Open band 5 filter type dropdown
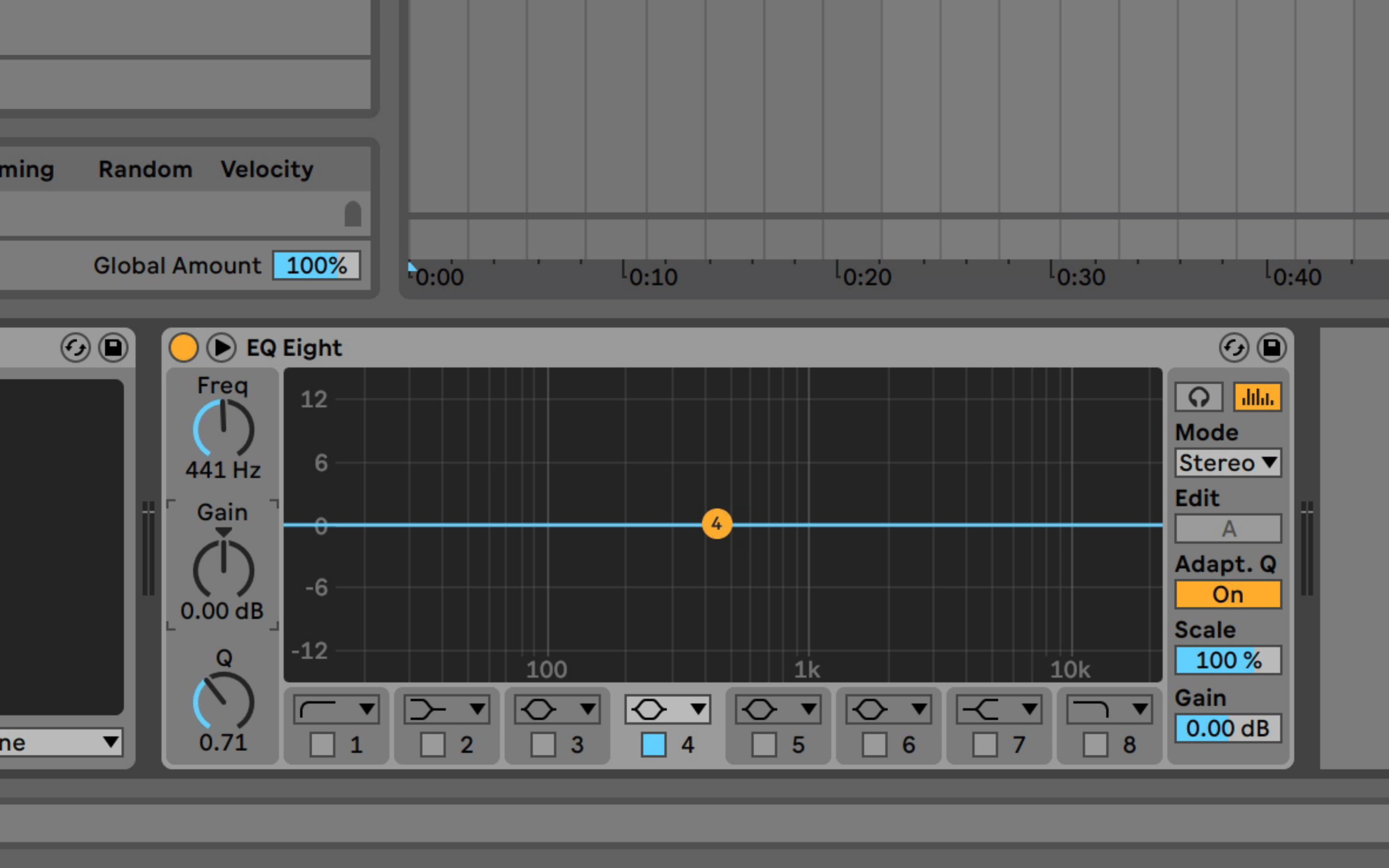1389x868 pixels. click(x=778, y=710)
